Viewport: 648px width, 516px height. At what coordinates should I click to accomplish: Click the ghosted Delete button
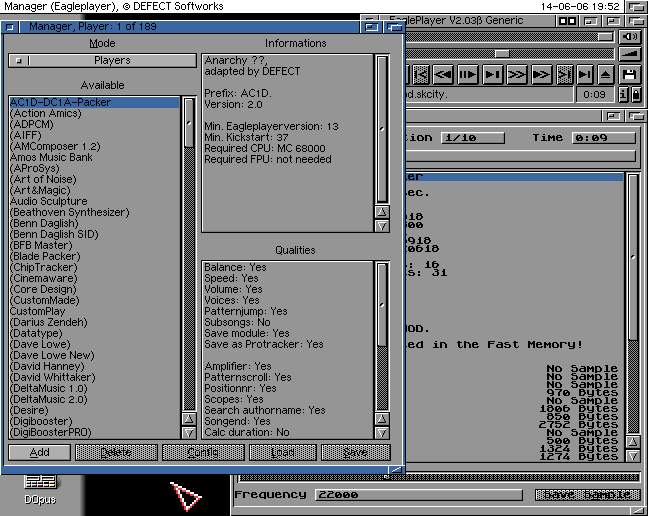pyautogui.click(x=117, y=452)
